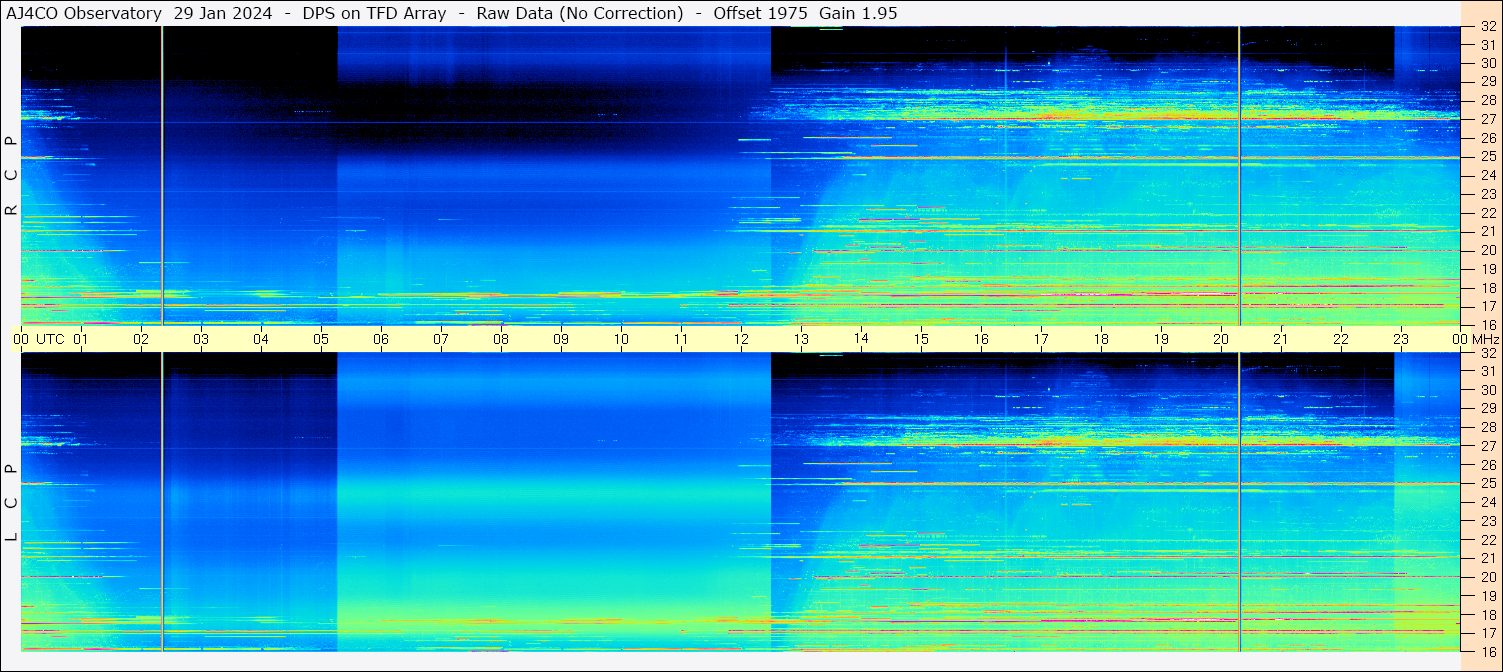Select hour label '17' on UTC axis
This screenshot has height=672, width=1503.
click(x=1041, y=339)
